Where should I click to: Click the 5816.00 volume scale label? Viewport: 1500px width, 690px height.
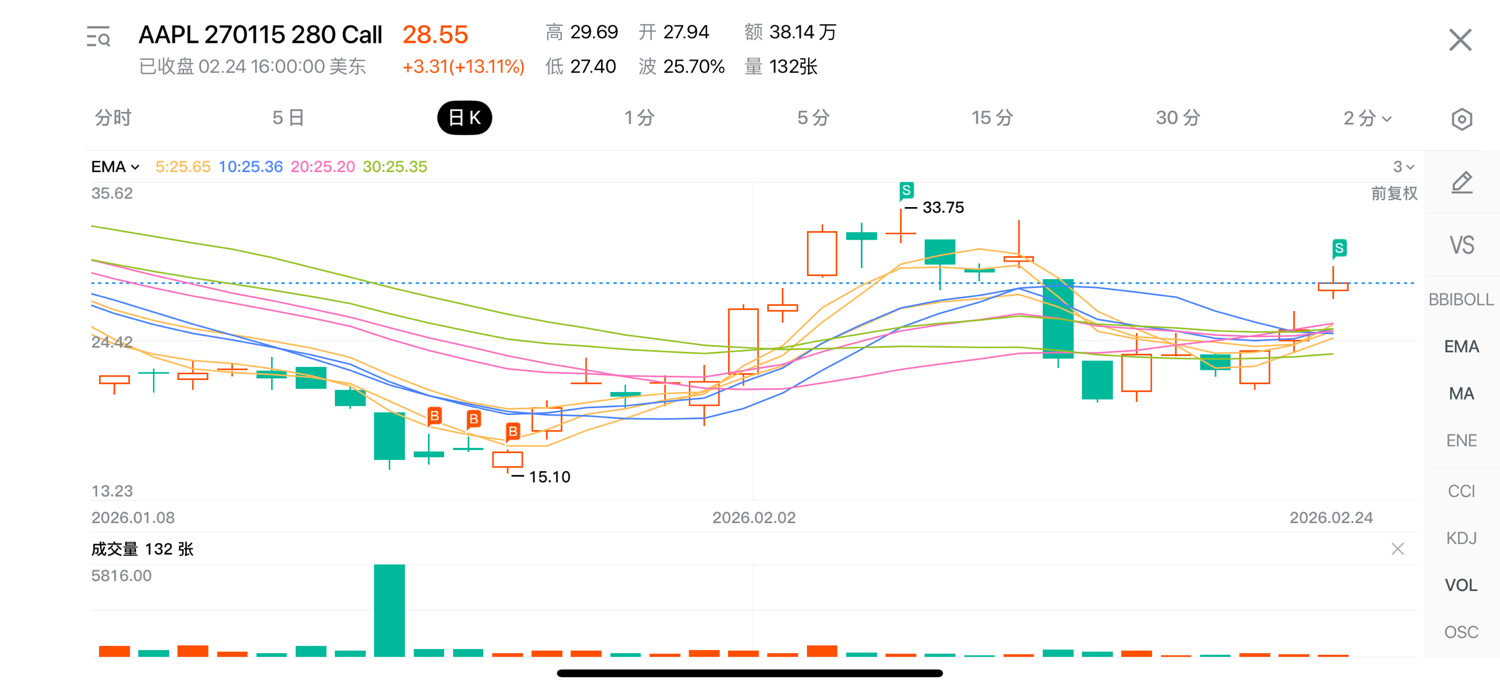coord(121,575)
